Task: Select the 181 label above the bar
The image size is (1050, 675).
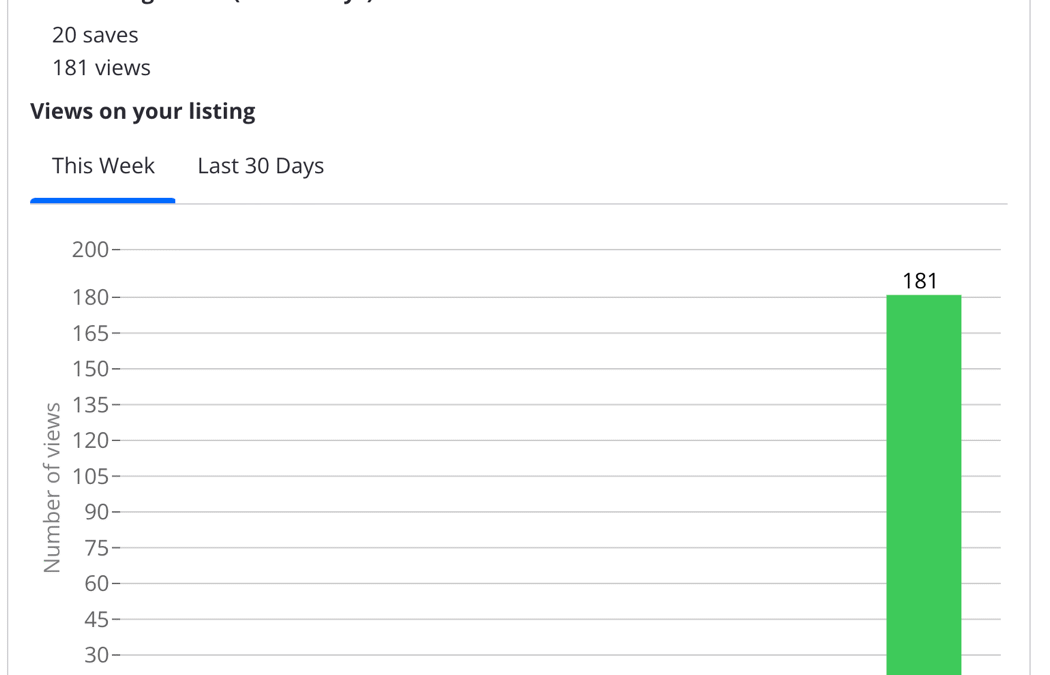Action: (919, 281)
